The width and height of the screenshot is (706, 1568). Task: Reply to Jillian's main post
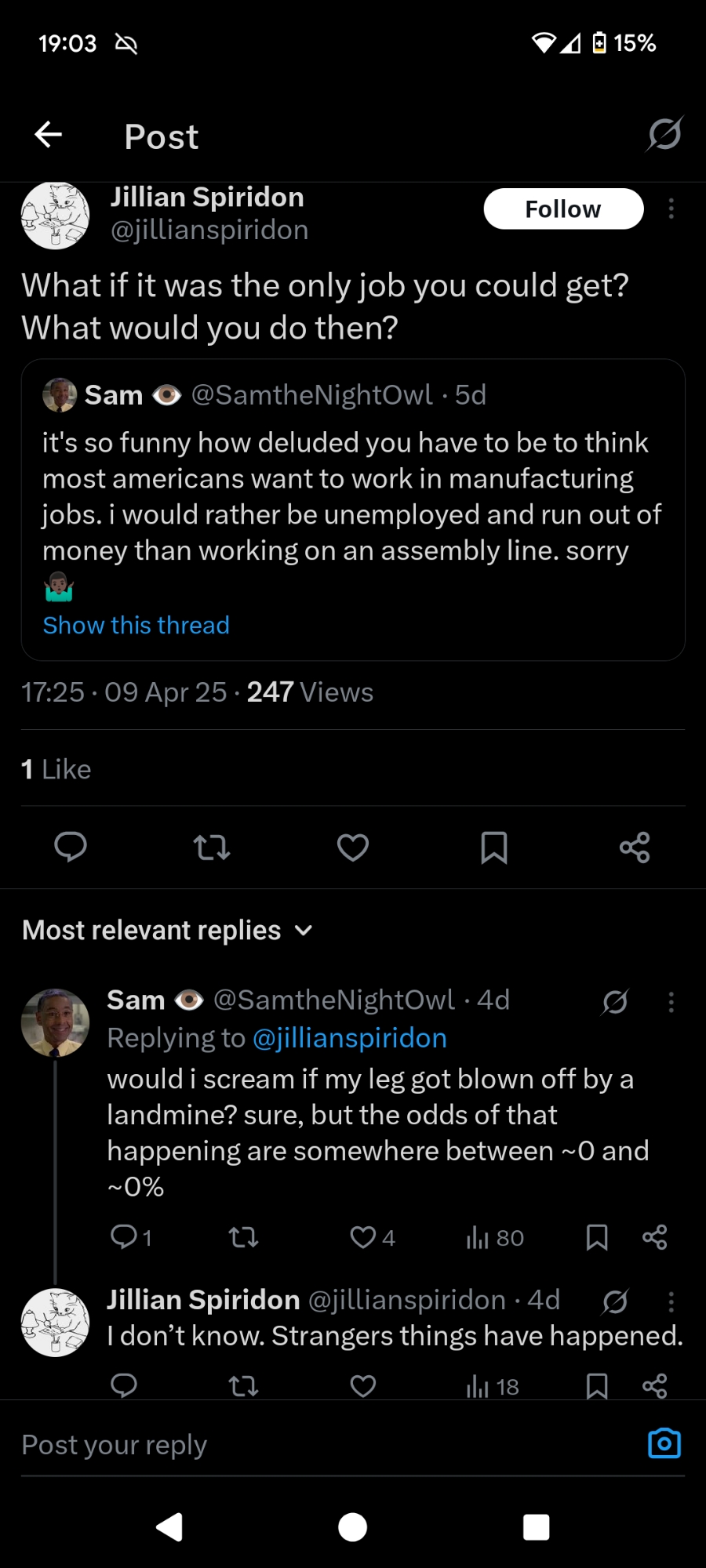point(71,847)
